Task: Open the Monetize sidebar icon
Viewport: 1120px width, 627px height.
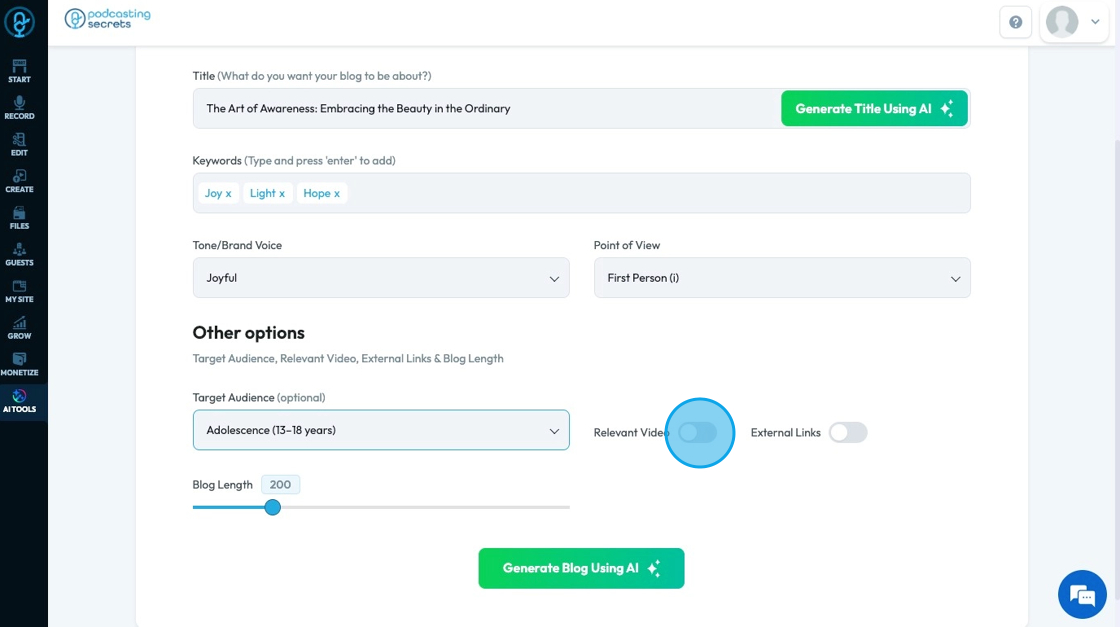Action: (19, 364)
